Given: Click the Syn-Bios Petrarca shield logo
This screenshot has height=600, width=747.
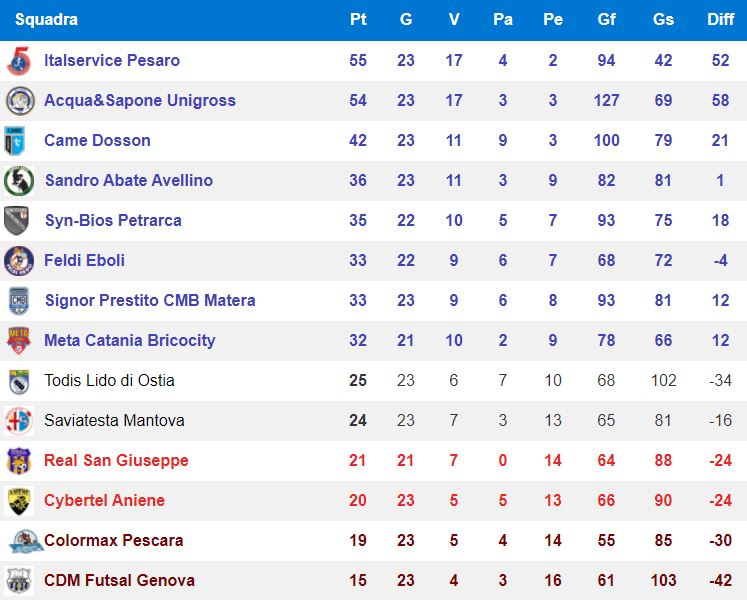Looking at the screenshot, I should [16, 221].
